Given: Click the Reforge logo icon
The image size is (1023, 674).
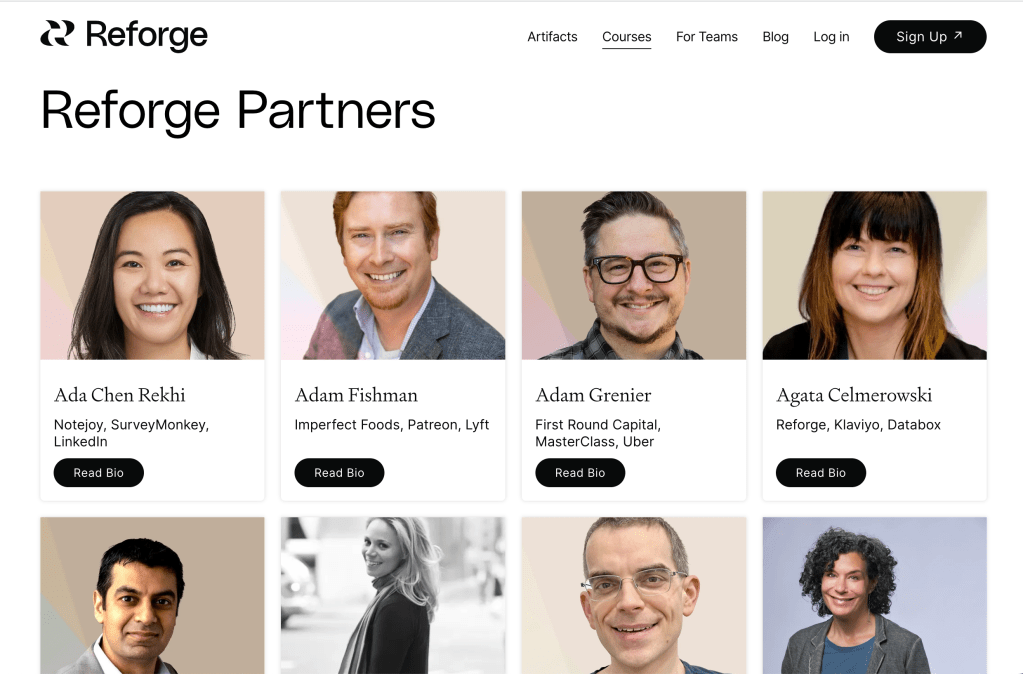Looking at the screenshot, I should 57,35.
